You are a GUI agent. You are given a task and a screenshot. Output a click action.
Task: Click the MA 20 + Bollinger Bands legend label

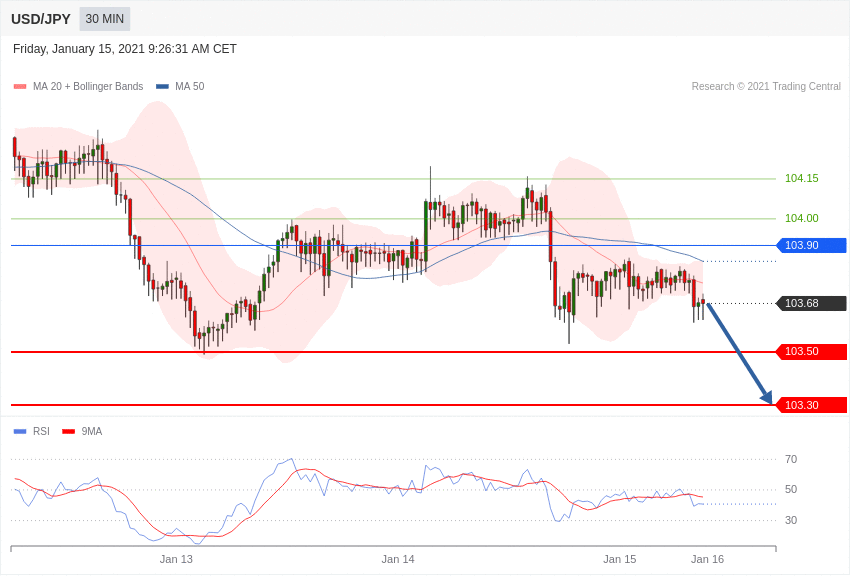(88, 86)
